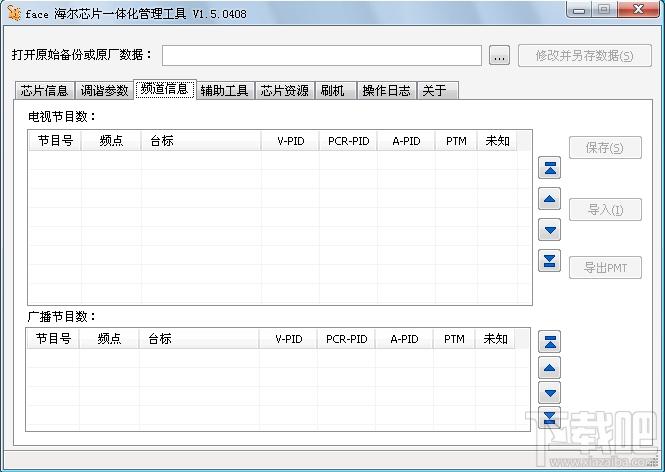
Task: Click the application icon in title bar
Action: [14, 13]
